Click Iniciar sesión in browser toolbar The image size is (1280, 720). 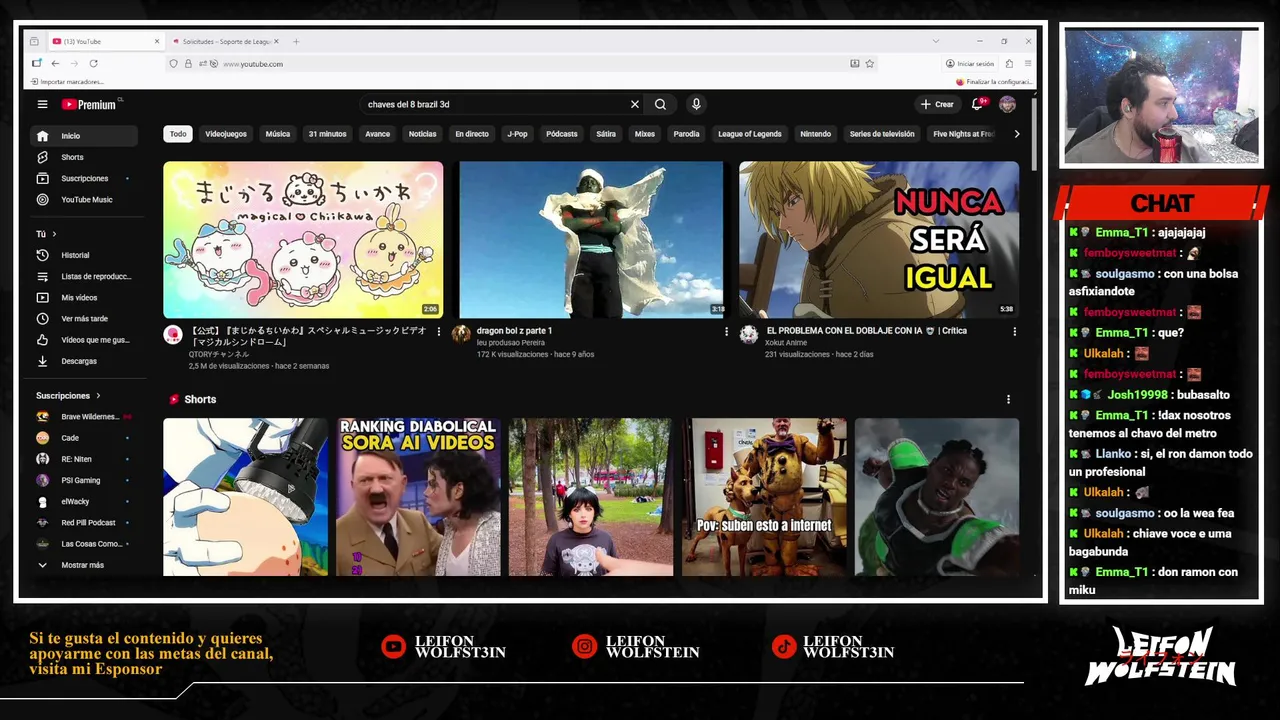point(970,63)
